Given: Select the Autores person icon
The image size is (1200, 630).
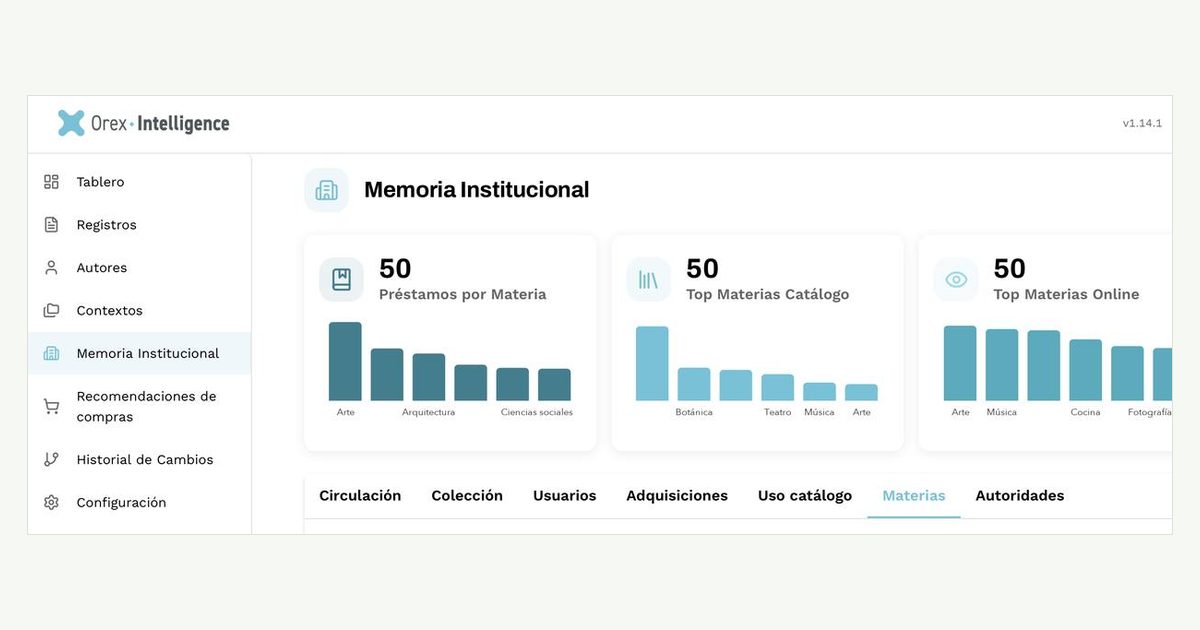Looking at the screenshot, I should 51,268.
